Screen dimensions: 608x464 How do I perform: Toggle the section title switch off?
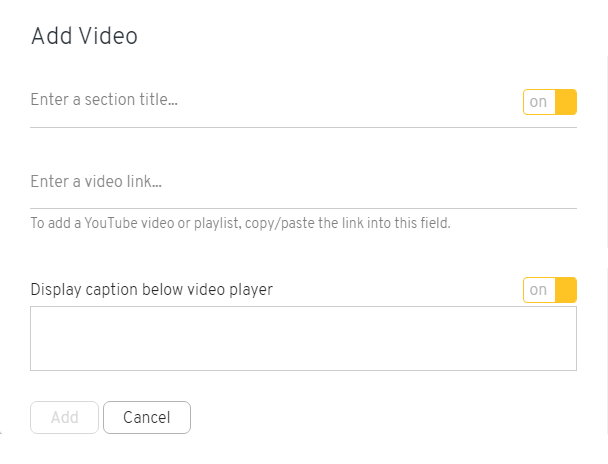point(550,102)
